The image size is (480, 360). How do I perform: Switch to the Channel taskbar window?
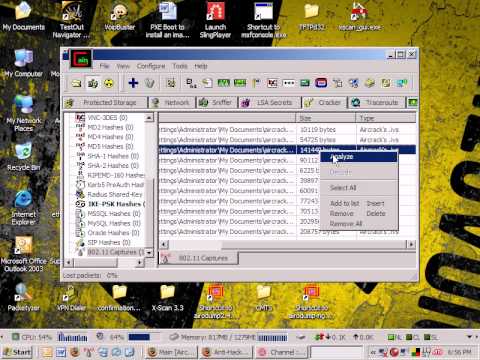coord(281,352)
